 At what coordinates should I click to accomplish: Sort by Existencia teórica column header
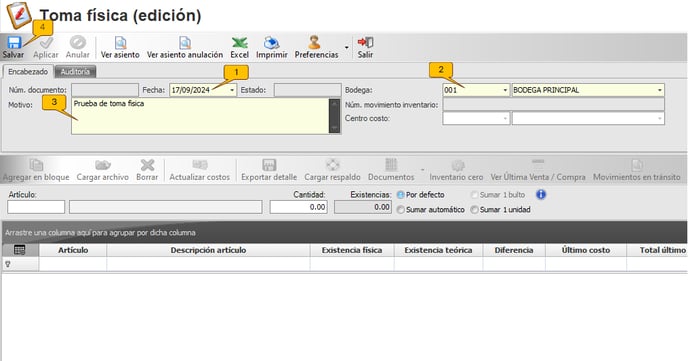pyautogui.click(x=438, y=250)
